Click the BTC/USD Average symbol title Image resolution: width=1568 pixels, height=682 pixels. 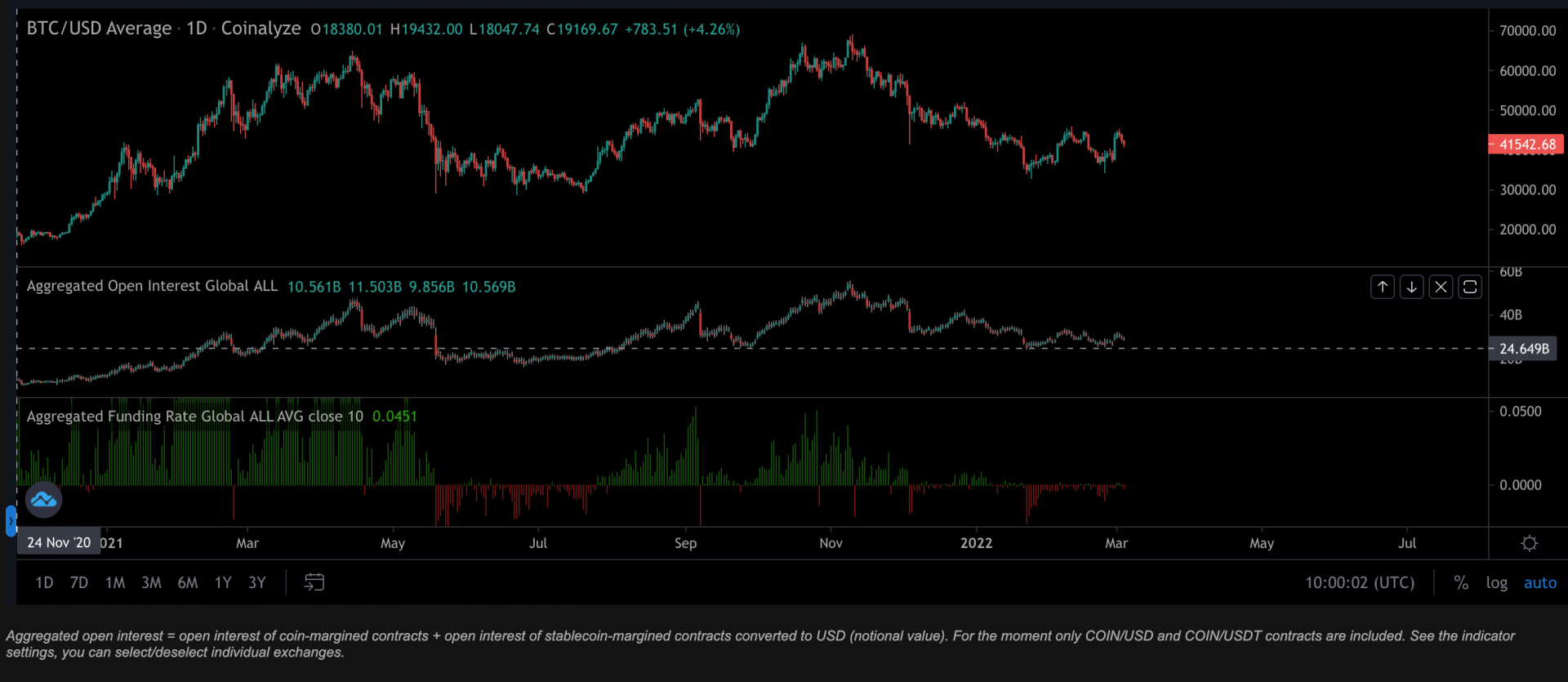click(x=99, y=29)
